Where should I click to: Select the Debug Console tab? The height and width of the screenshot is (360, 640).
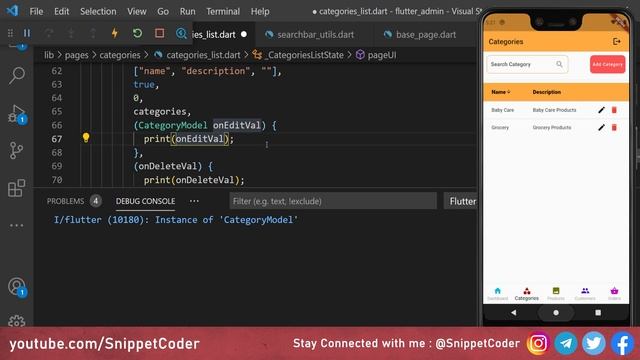click(145, 201)
